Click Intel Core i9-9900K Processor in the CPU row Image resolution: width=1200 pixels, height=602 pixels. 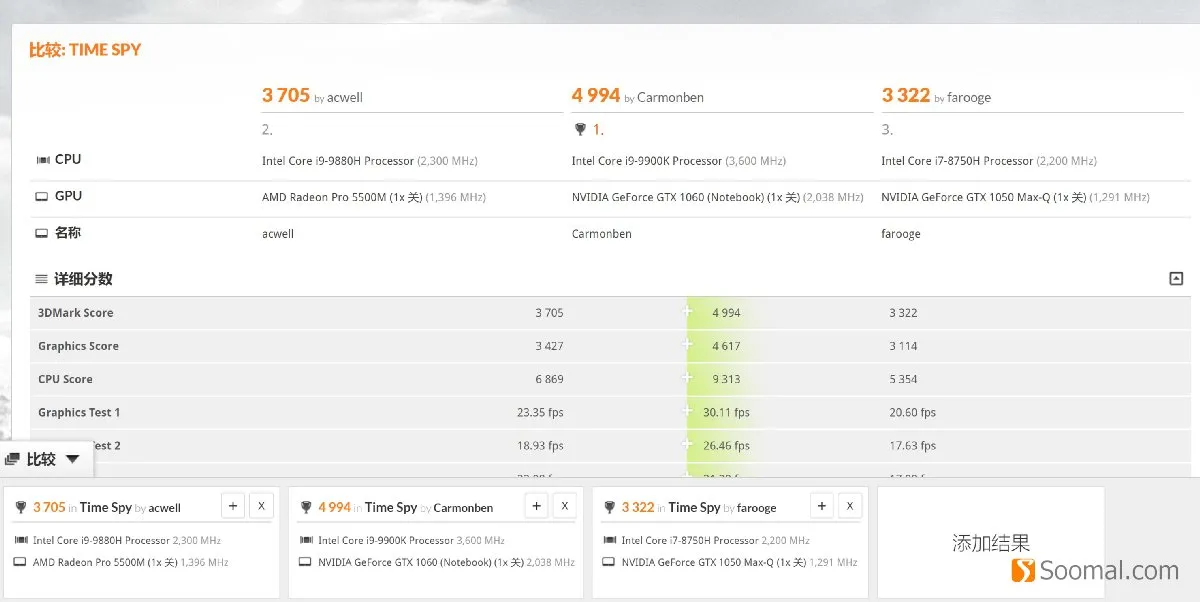[x=647, y=161]
